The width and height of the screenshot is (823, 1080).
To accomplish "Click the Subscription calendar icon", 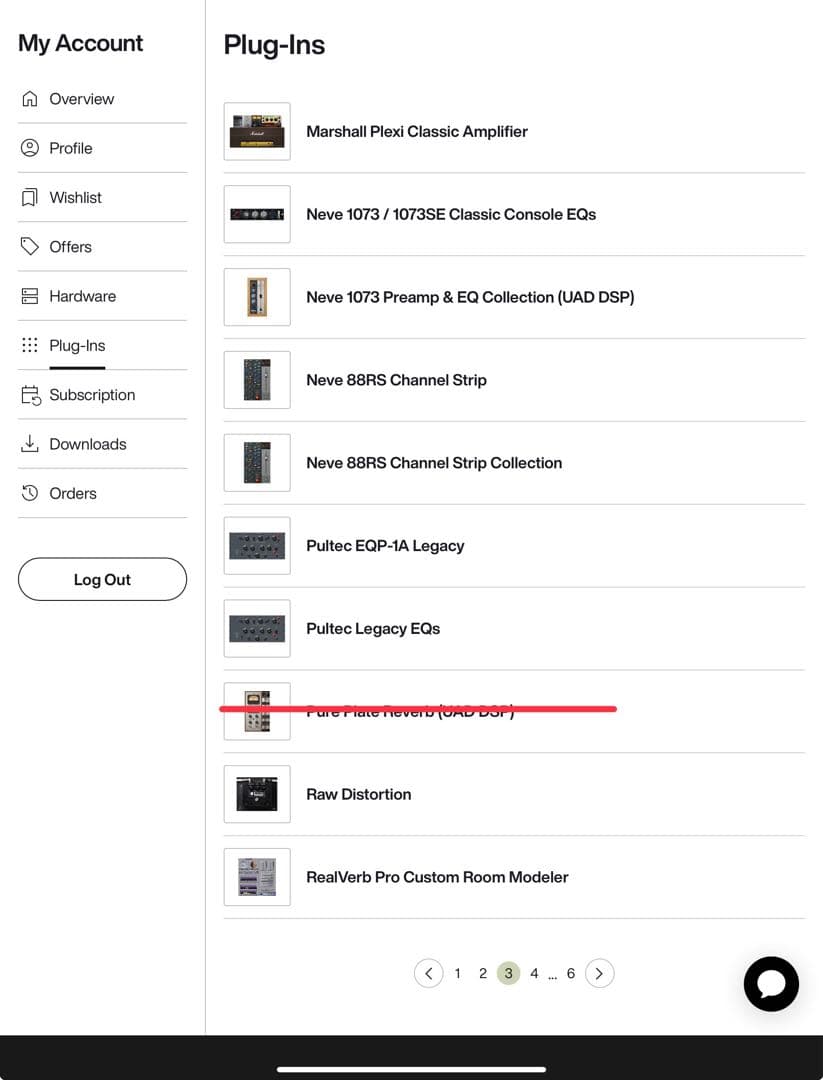I will tap(30, 395).
